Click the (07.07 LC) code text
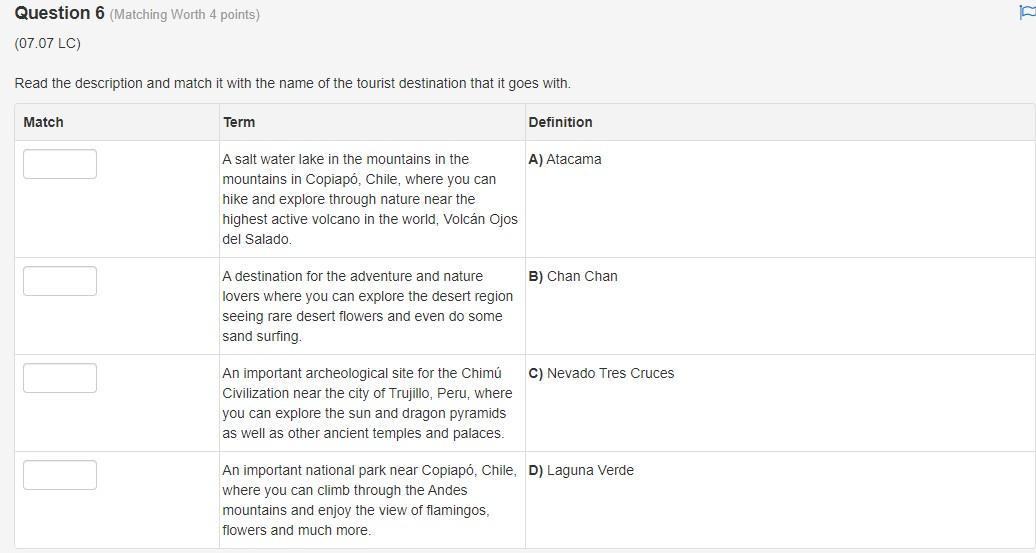This screenshot has height=553, width=1036. (47, 43)
